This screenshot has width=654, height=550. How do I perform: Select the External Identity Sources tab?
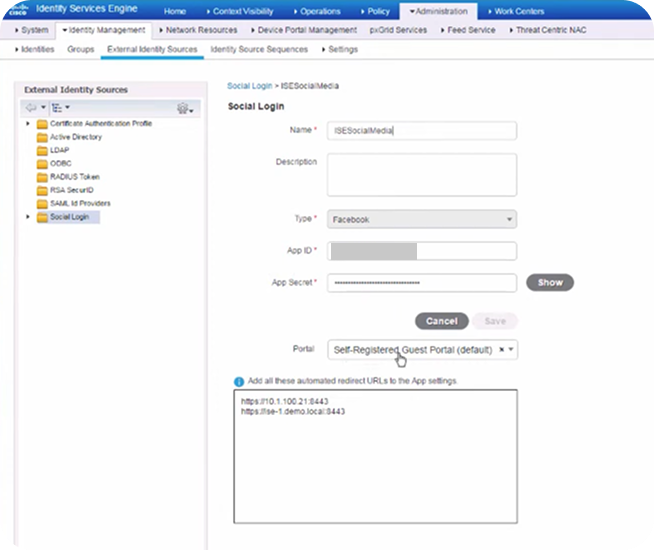point(152,49)
